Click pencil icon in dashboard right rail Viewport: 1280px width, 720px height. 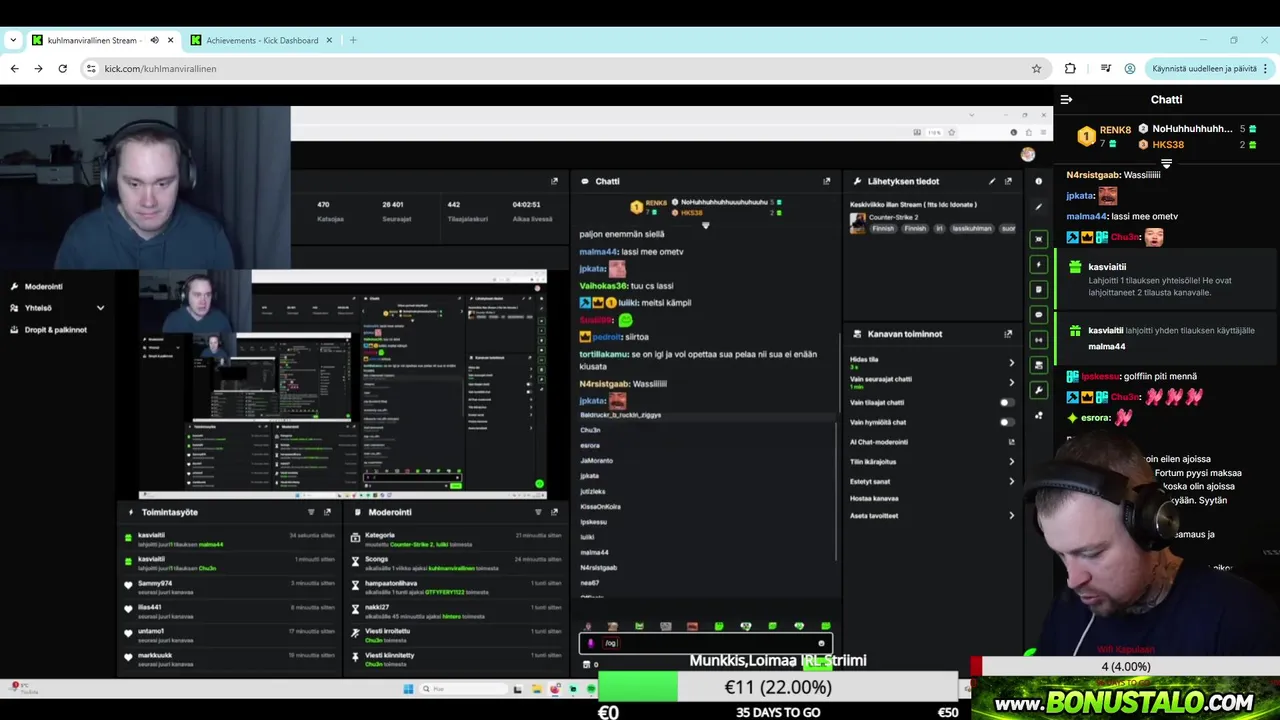click(1038, 207)
